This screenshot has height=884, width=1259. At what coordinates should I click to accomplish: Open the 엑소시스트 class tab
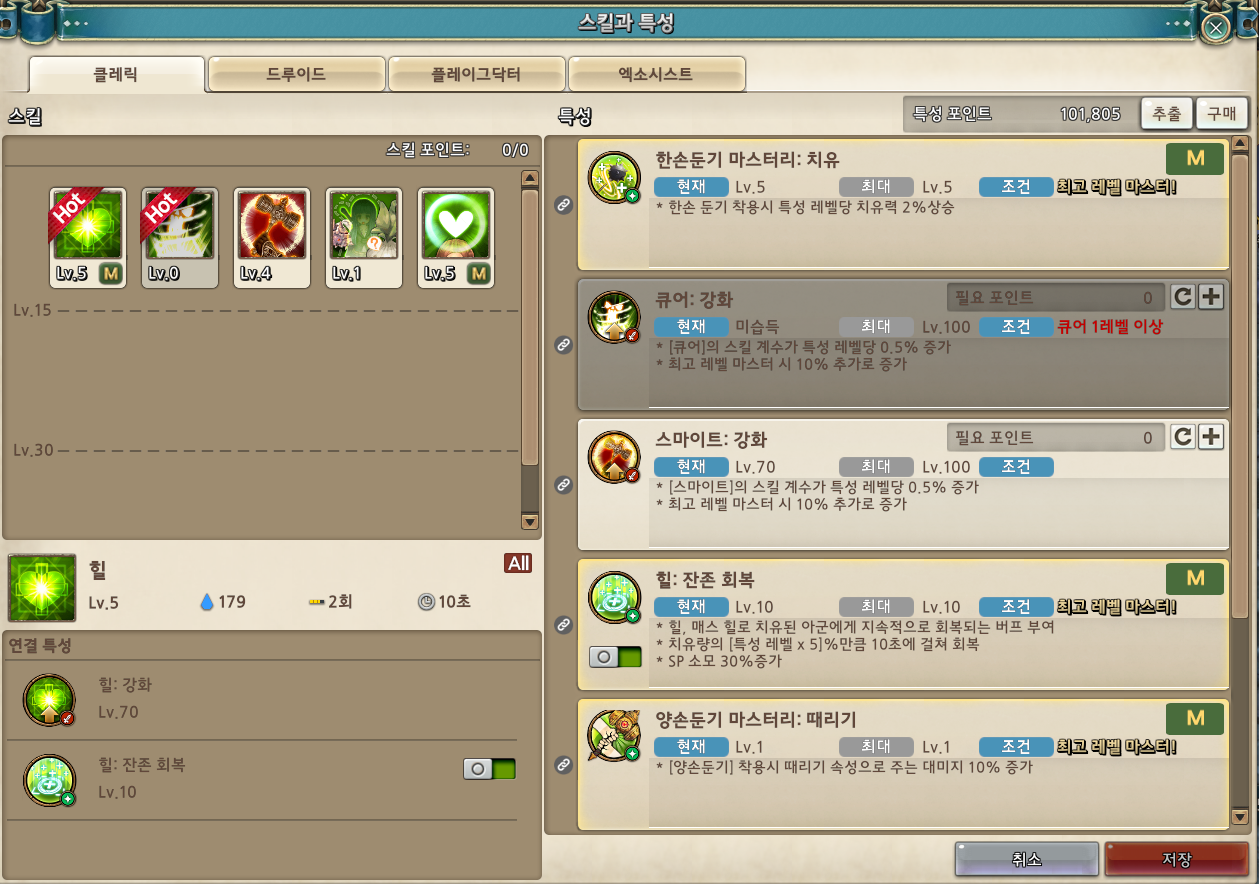click(x=656, y=74)
